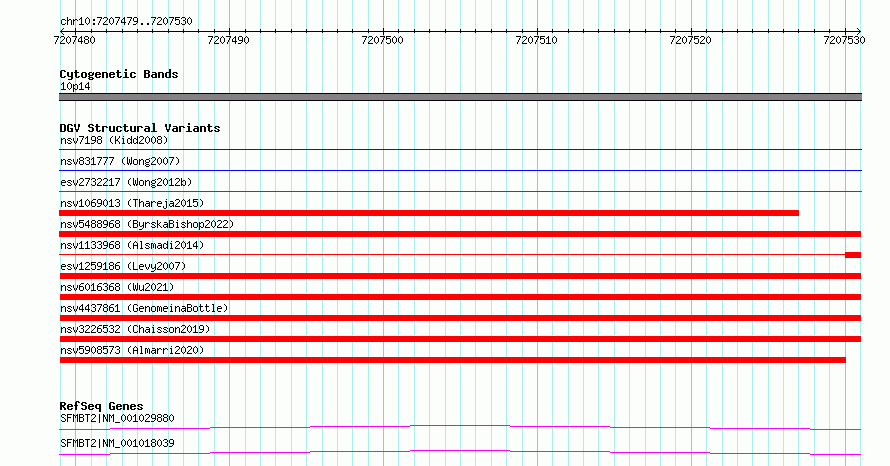Click ruler tick label 7207520
This screenshot has height=466, width=890.
(690, 40)
